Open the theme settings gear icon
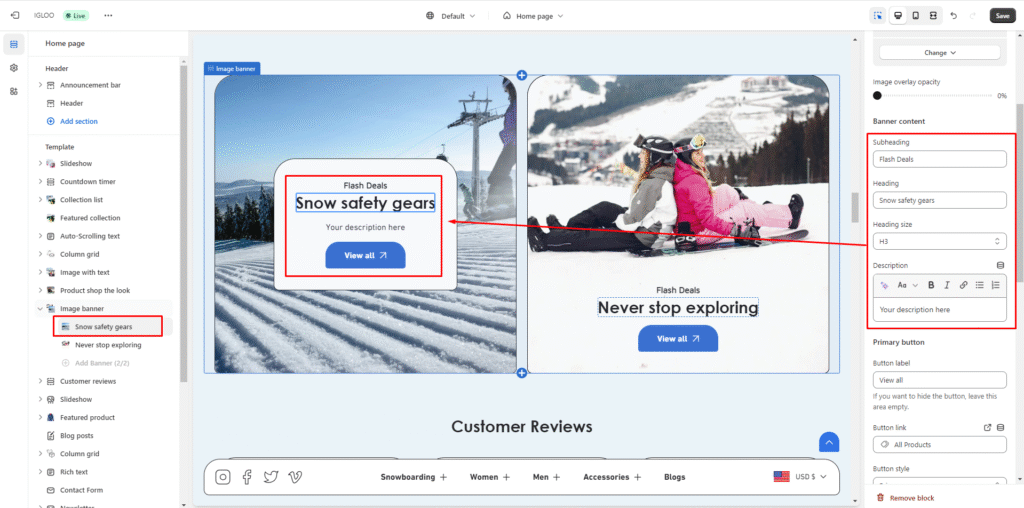 (14, 68)
